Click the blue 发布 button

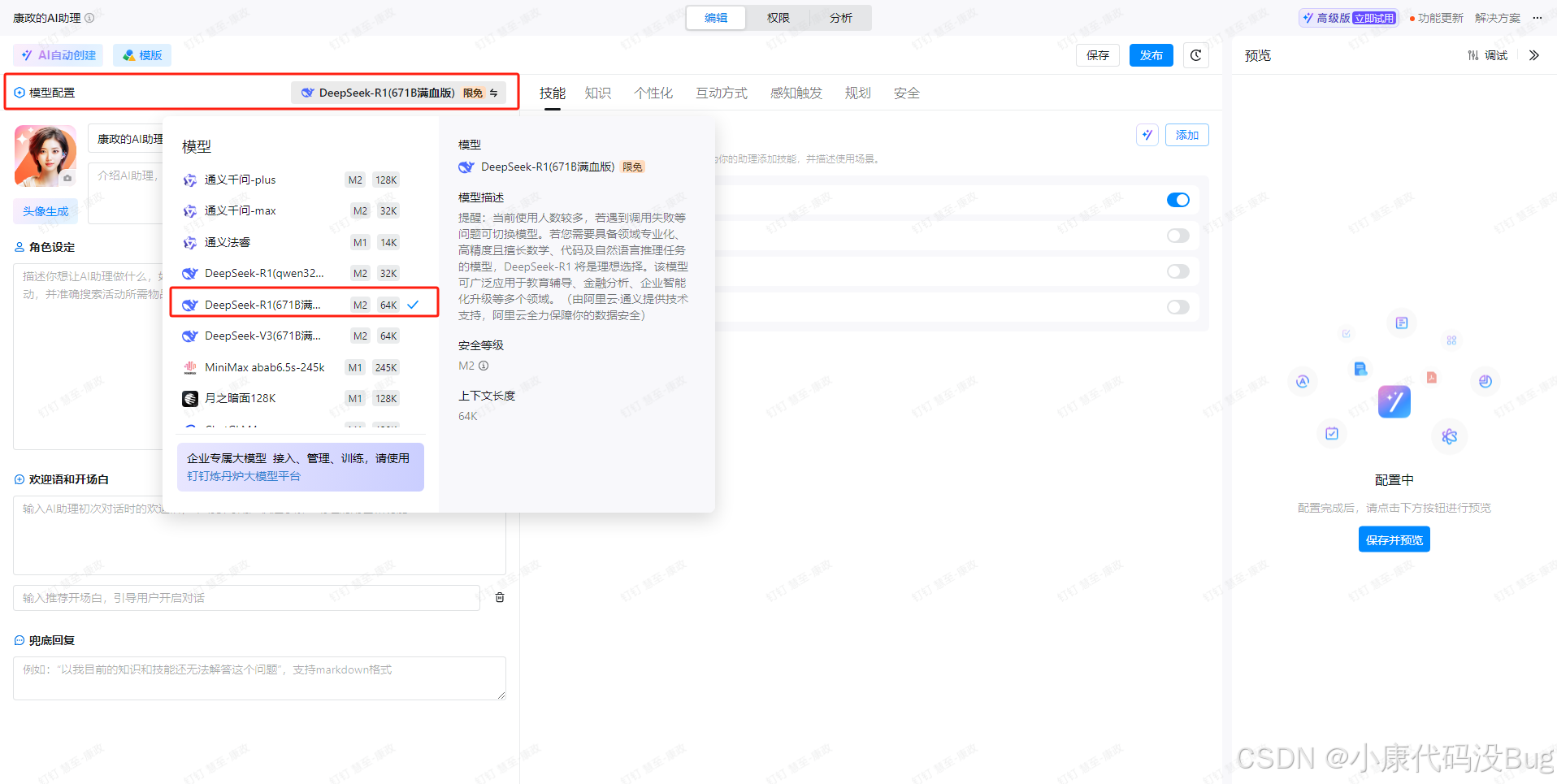(x=1151, y=55)
